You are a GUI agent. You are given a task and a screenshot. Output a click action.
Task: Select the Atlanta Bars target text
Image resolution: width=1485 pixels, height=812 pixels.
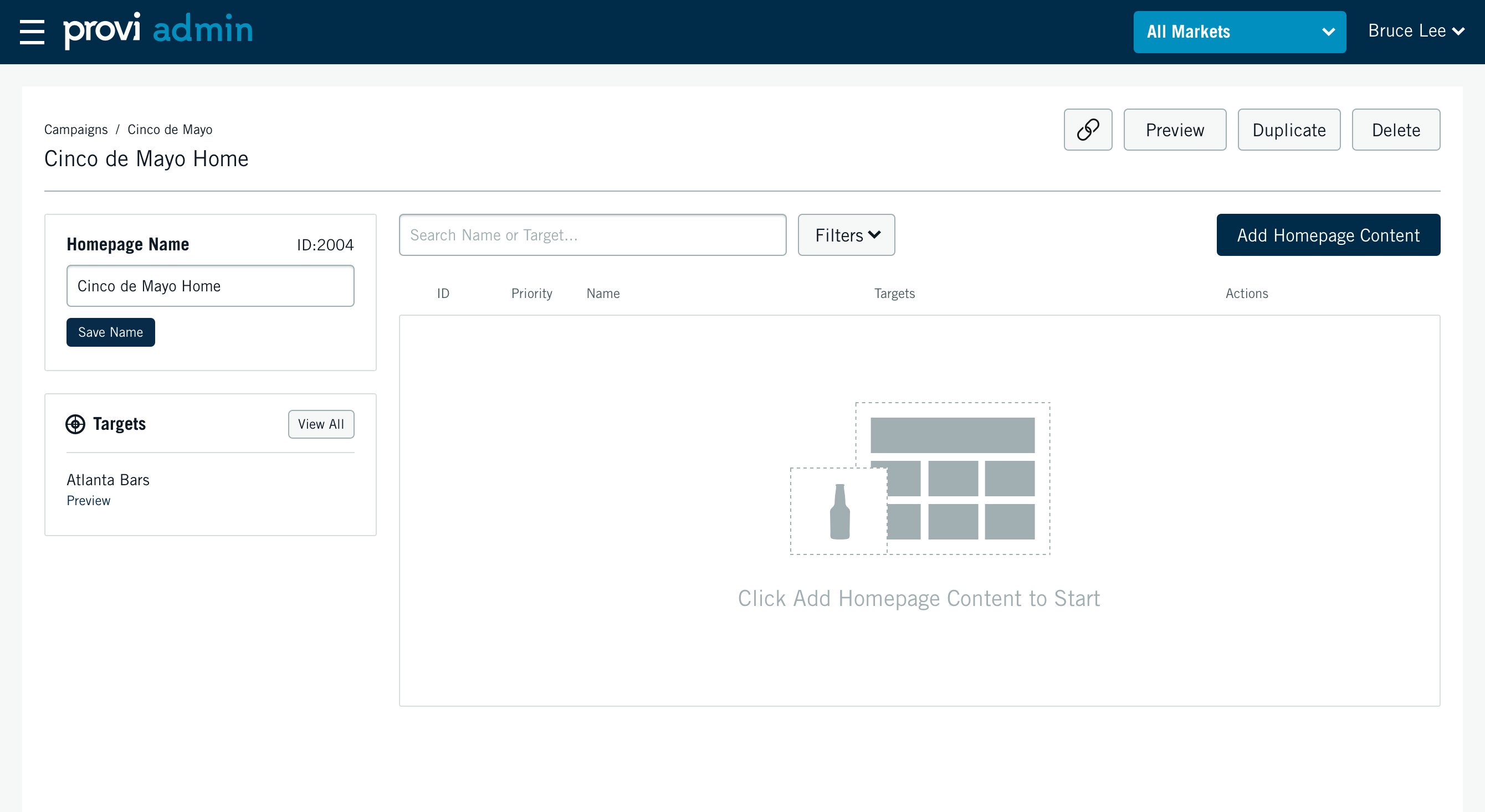[108, 480]
